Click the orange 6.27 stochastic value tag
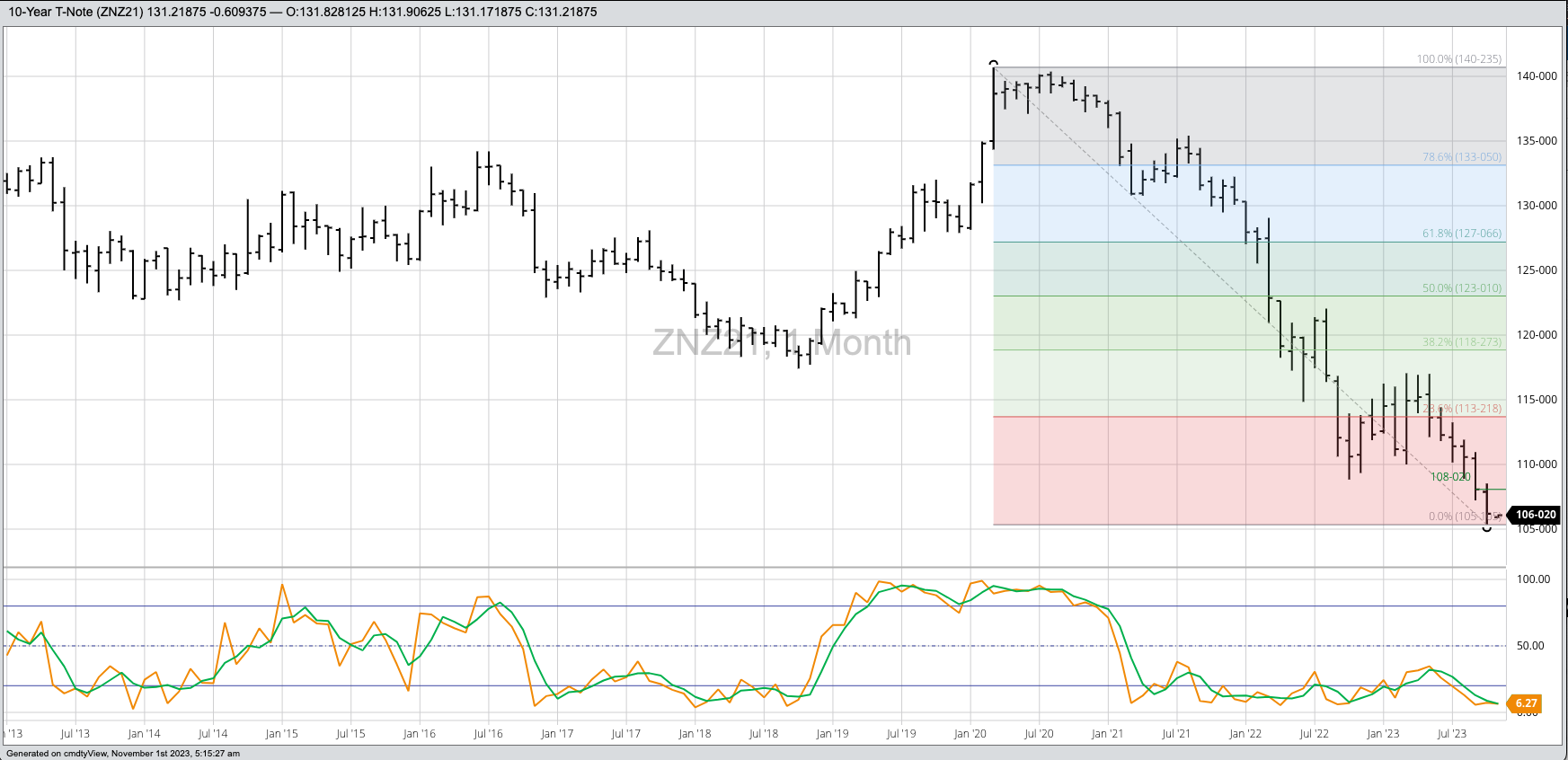Screen dimensions: 1568x760 tap(1526, 703)
